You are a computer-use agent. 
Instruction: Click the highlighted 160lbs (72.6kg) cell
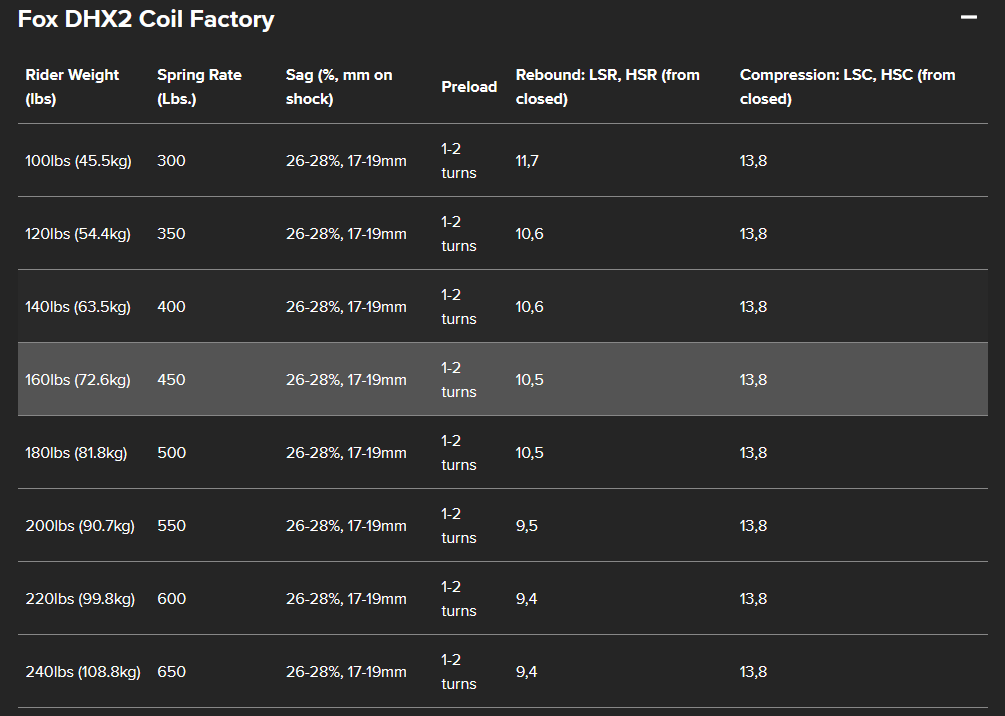(x=78, y=380)
